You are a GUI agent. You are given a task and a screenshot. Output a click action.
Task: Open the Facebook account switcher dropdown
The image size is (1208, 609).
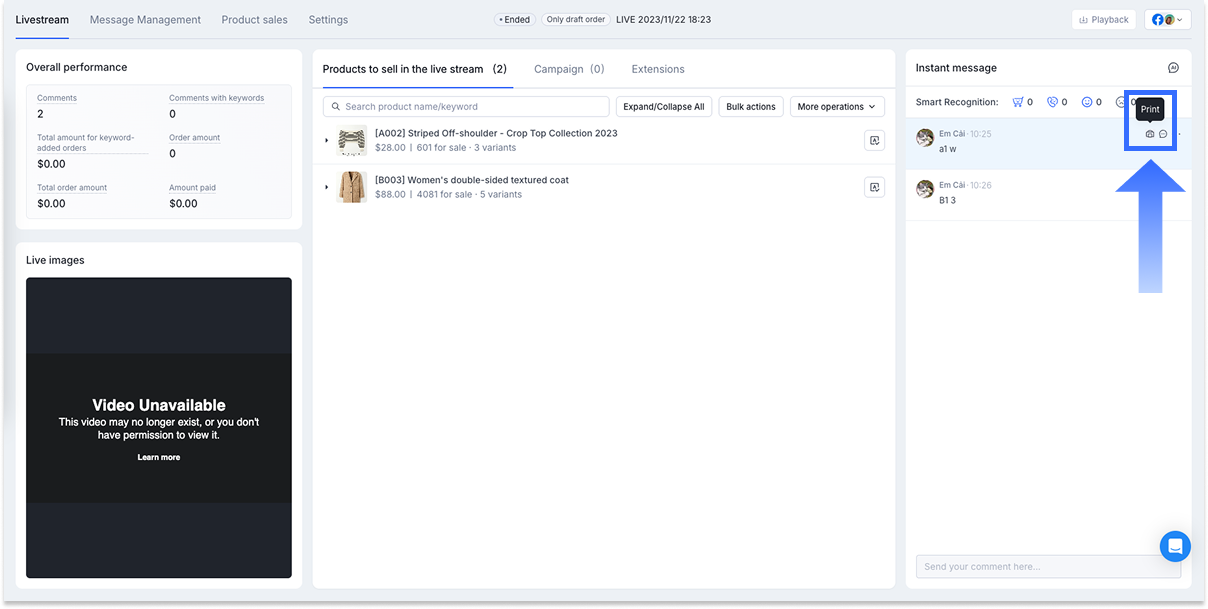pos(1168,19)
